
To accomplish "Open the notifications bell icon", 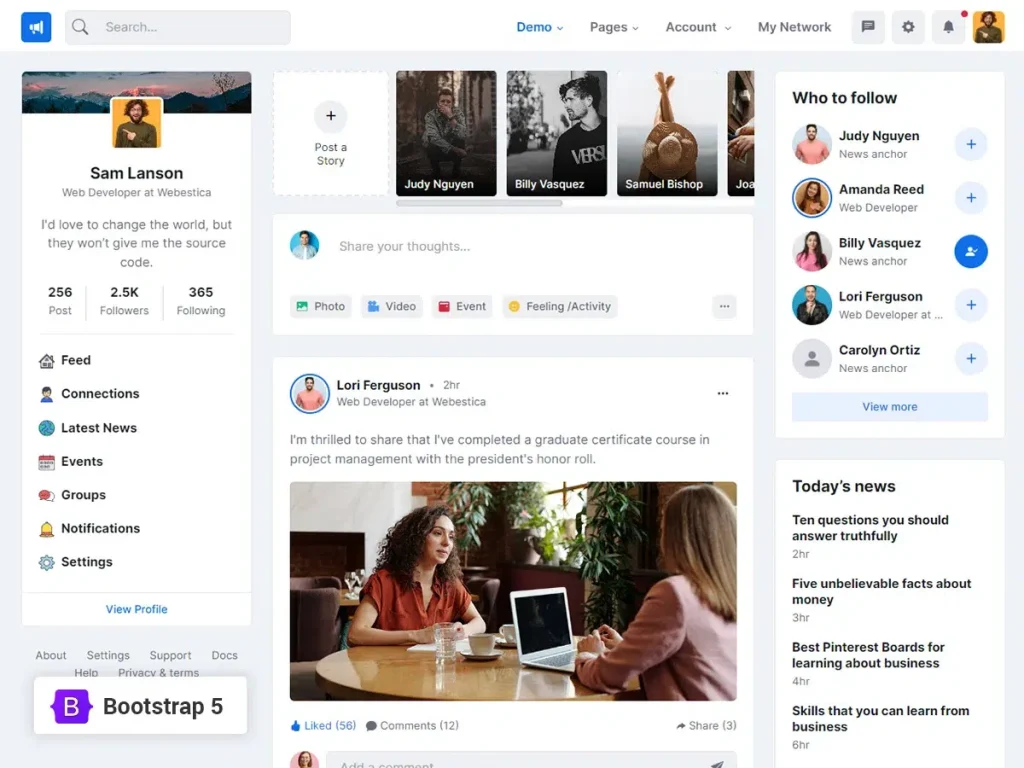I will click(x=948, y=27).
